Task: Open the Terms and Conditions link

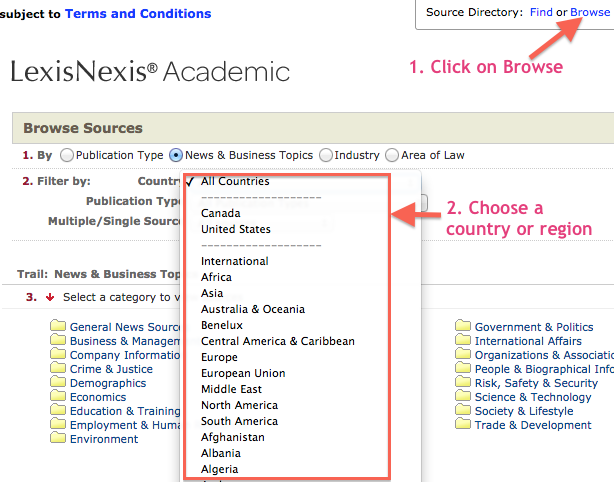Action: point(138,14)
